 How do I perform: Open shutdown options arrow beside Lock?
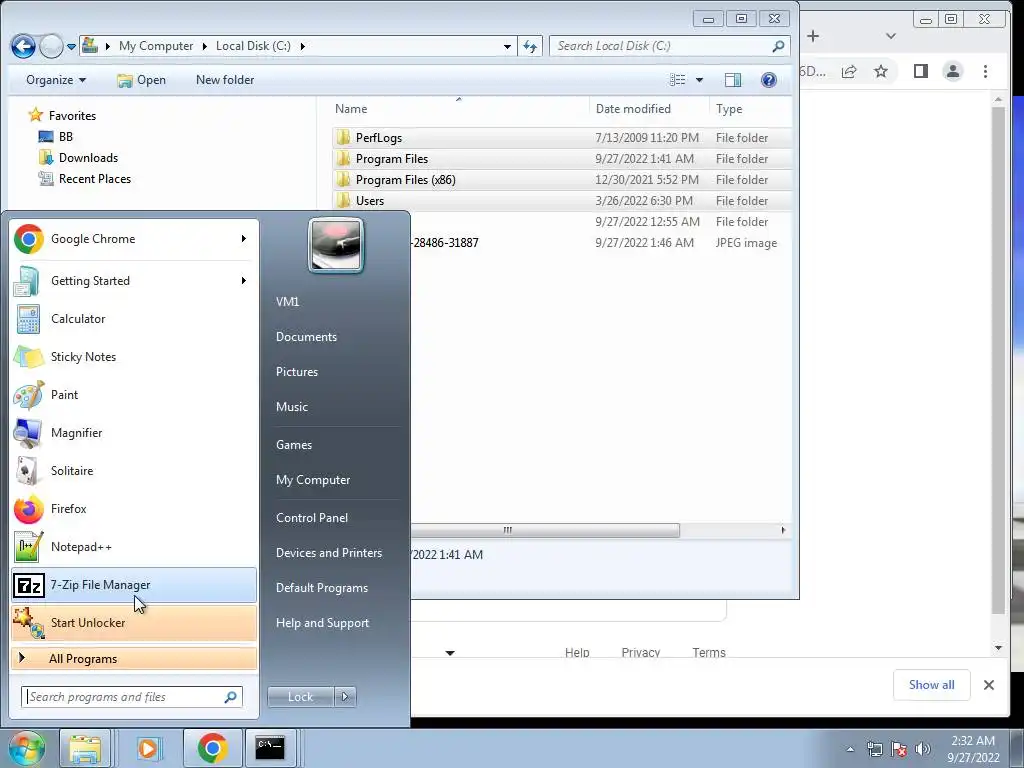click(345, 697)
